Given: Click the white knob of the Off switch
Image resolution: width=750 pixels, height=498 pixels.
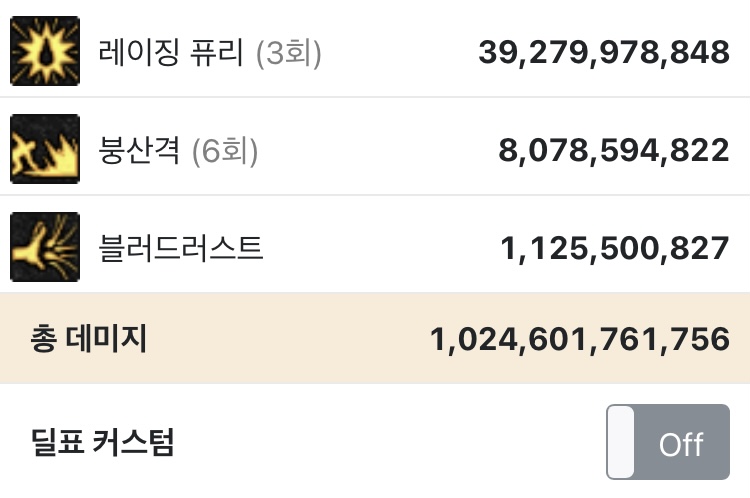Looking at the screenshot, I should click(x=621, y=442).
